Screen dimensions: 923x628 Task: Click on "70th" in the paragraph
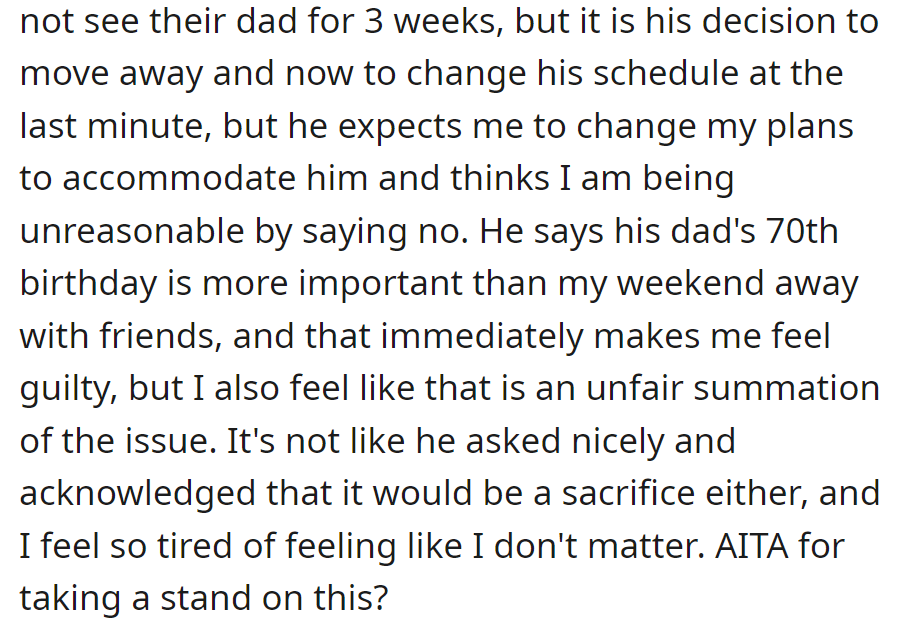[x=799, y=231]
